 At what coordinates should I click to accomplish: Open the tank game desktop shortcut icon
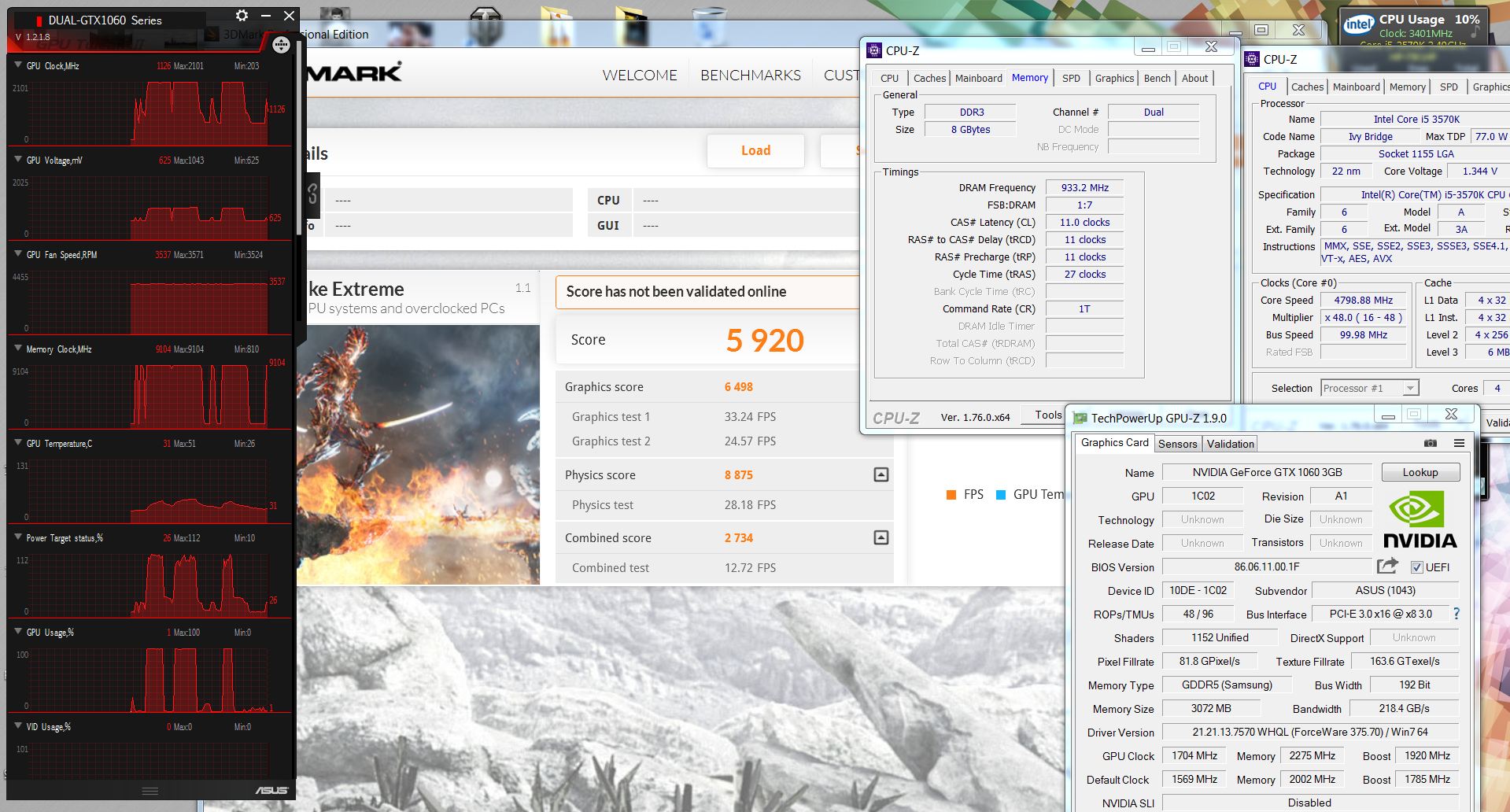click(485, 26)
